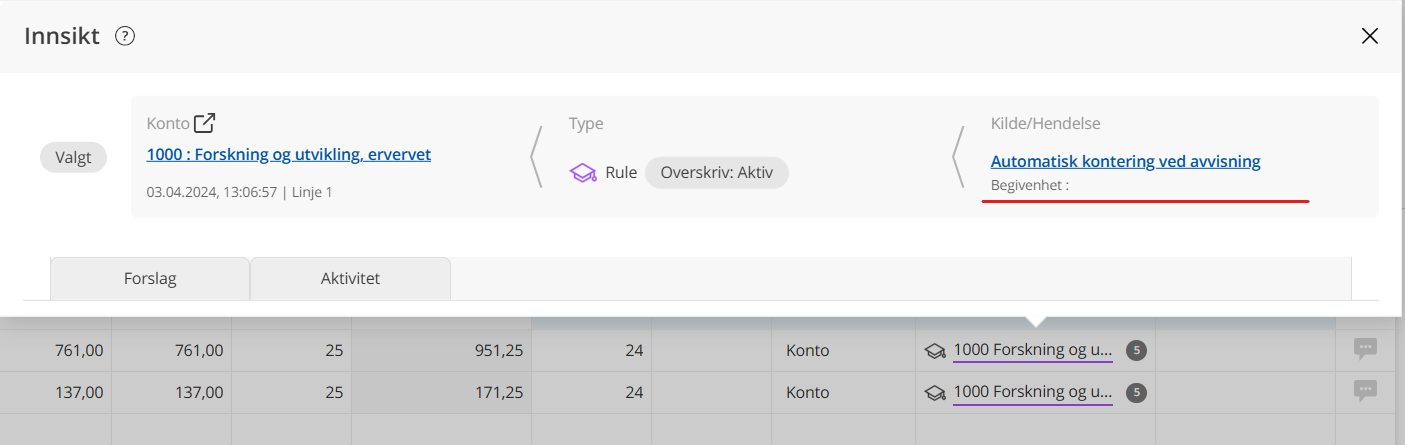Screen dimensions: 1405x445
Task: Open the Automatisk kontering ved avvisning link
Action: (1125, 161)
